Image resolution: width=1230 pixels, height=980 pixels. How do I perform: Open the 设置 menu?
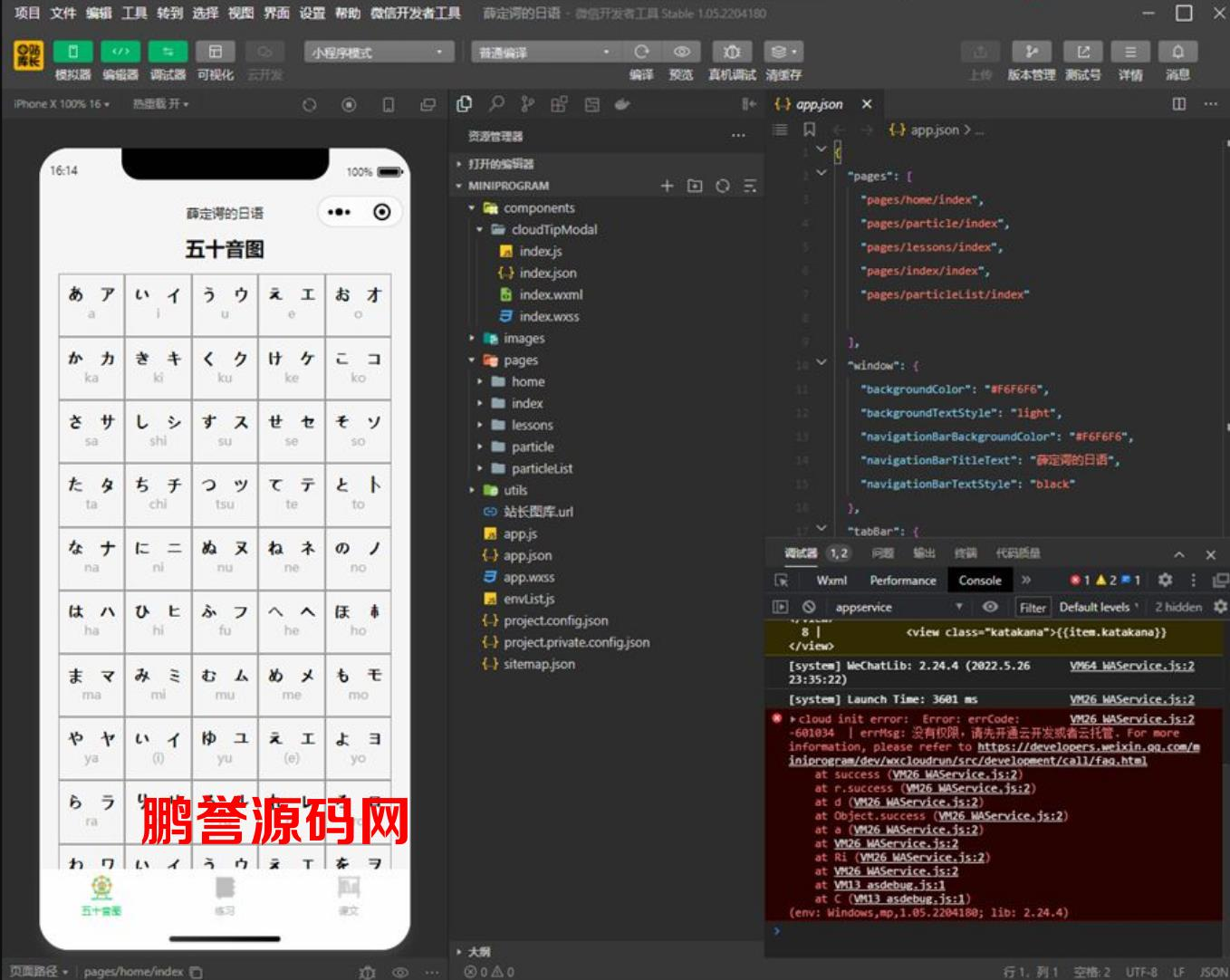[x=312, y=13]
